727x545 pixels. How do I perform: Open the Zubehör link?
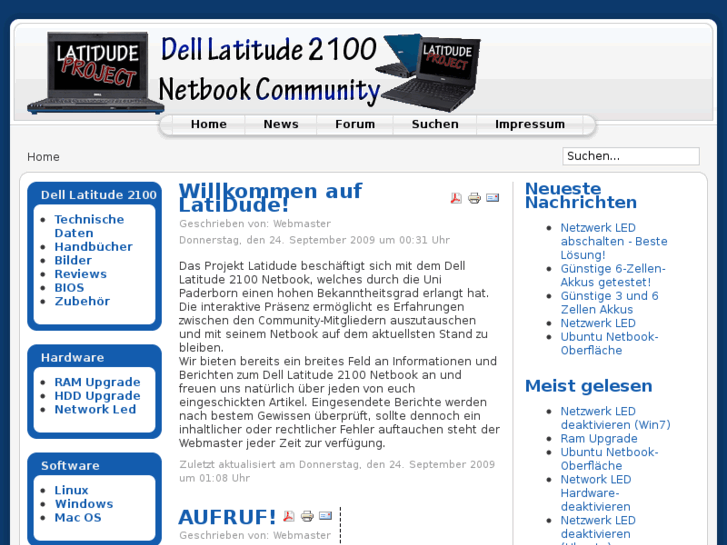(x=82, y=301)
